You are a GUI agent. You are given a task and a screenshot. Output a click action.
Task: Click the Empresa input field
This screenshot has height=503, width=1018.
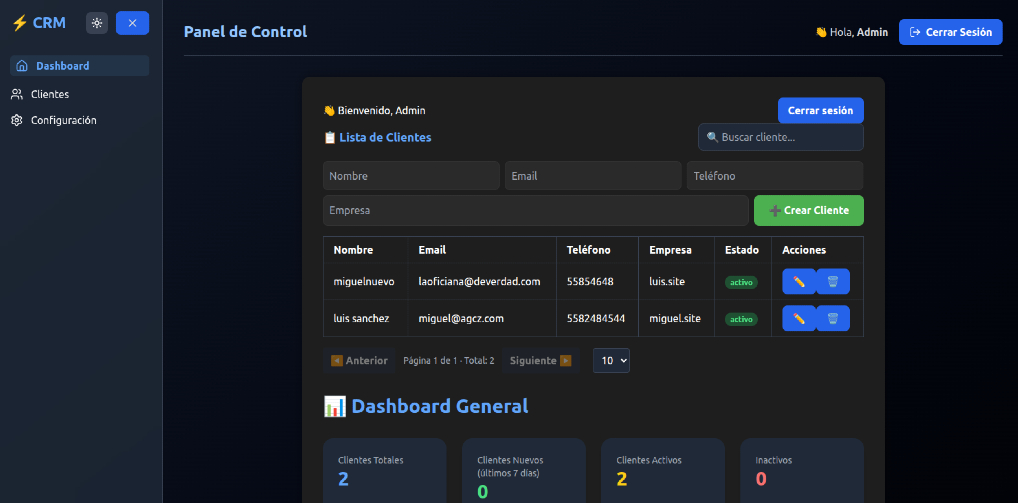[535, 211]
